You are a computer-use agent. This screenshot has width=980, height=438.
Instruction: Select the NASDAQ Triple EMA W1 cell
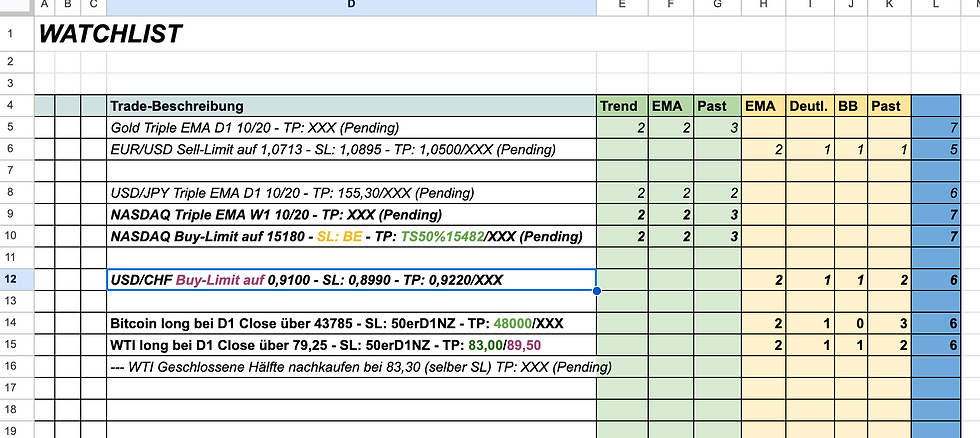[x=351, y=214]
